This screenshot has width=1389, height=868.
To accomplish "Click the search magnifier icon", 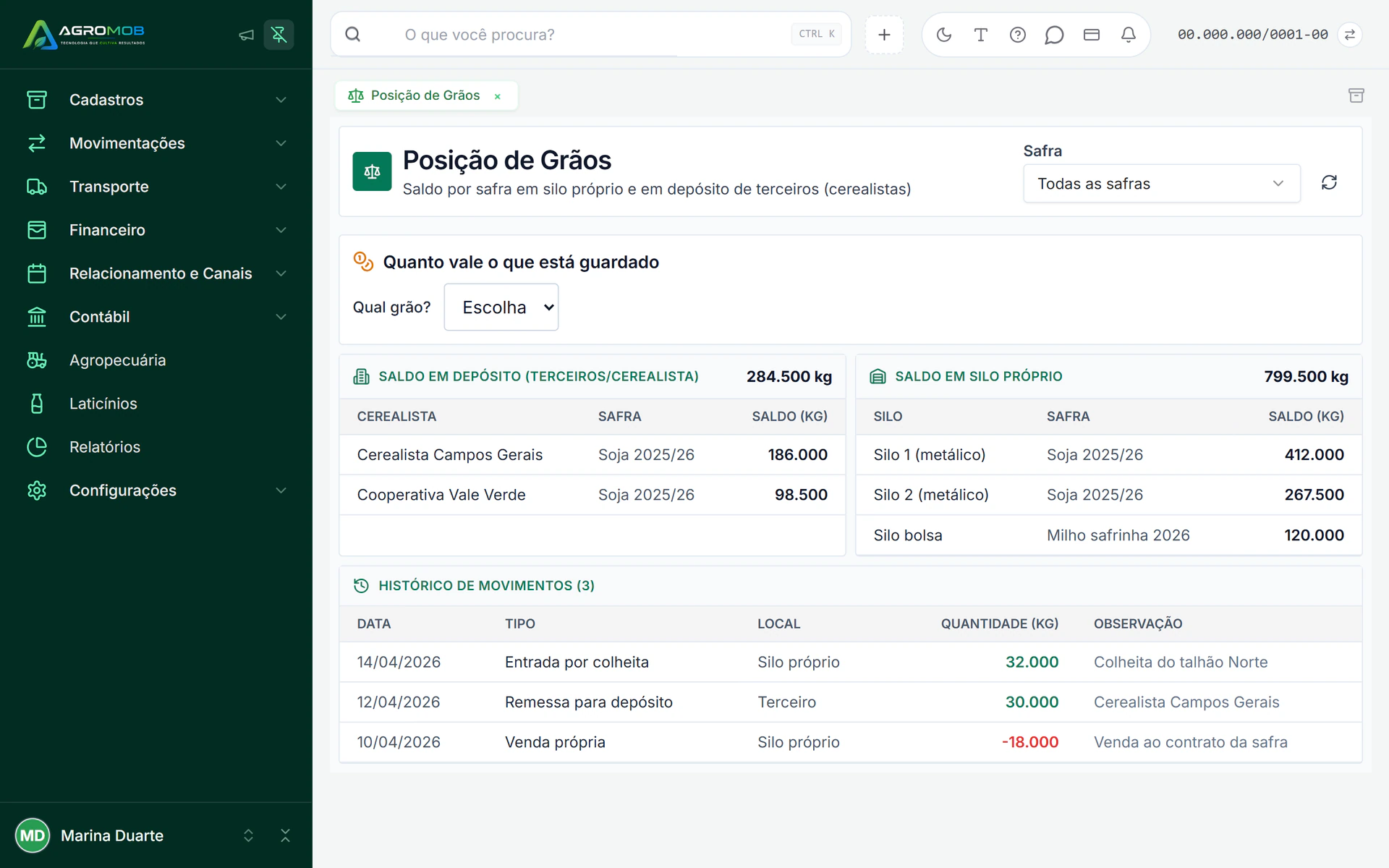I will click(x=352, y=35).
